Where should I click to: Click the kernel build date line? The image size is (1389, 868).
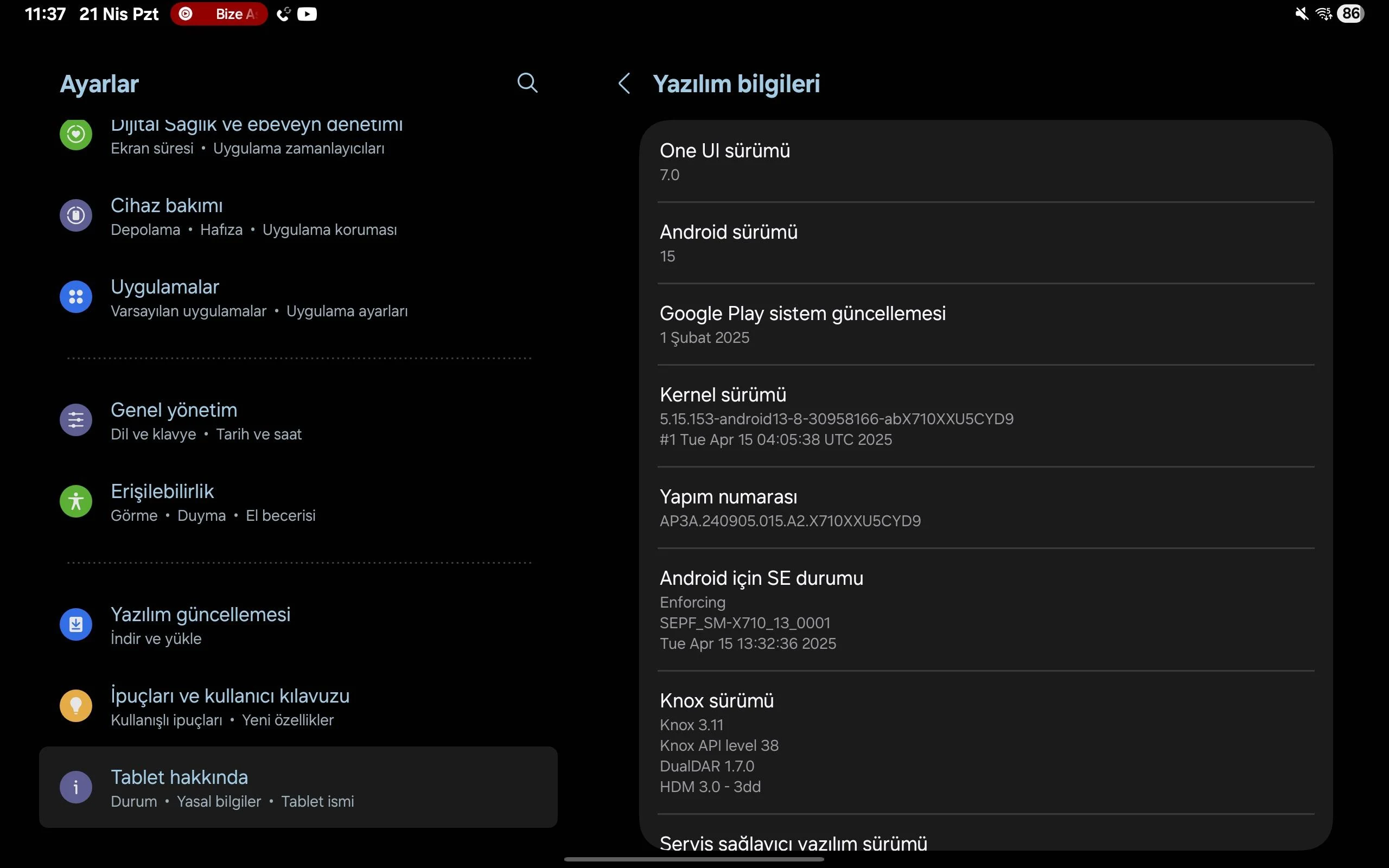point(776,440)
